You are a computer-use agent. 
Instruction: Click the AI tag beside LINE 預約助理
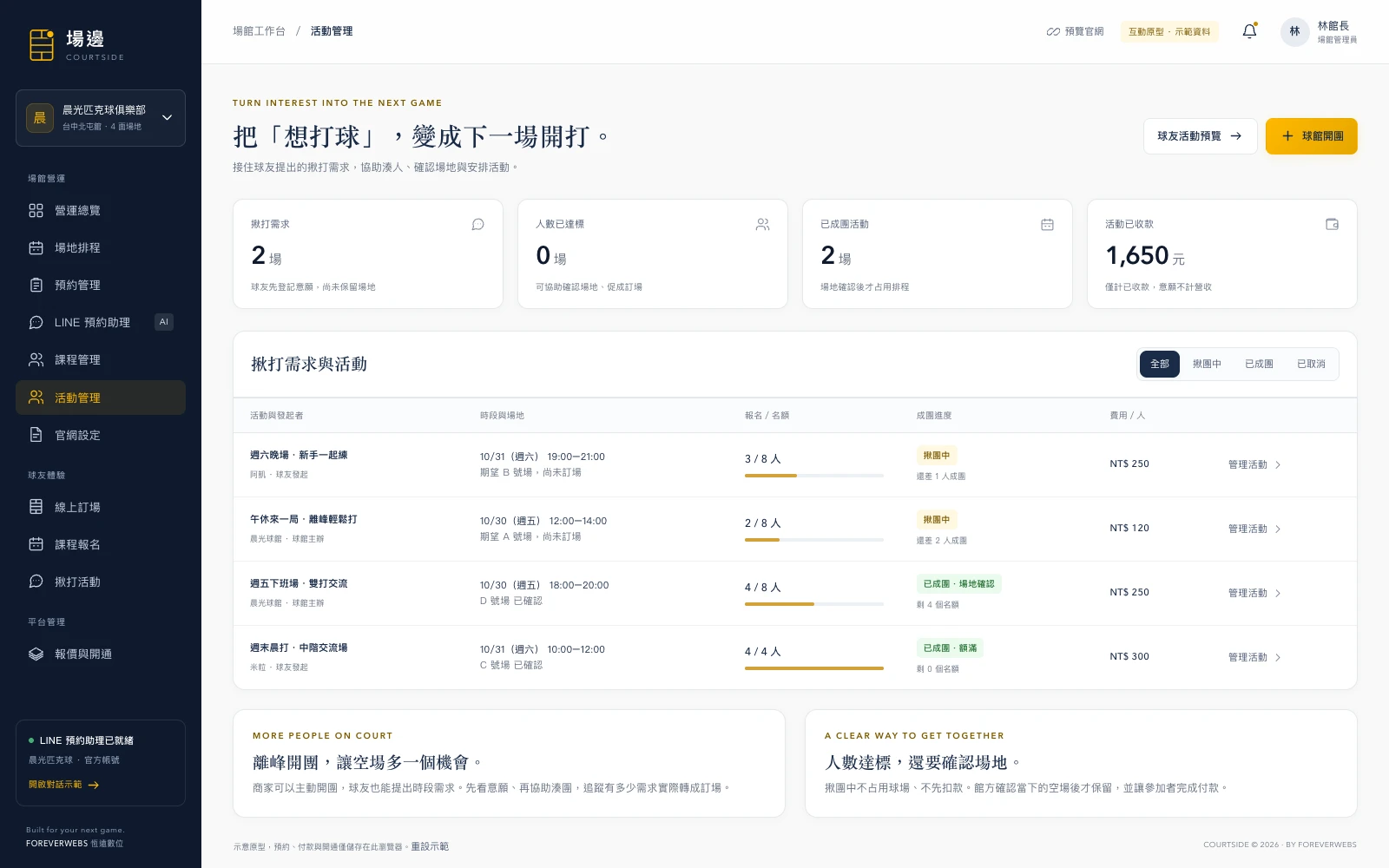pos(164,322)
